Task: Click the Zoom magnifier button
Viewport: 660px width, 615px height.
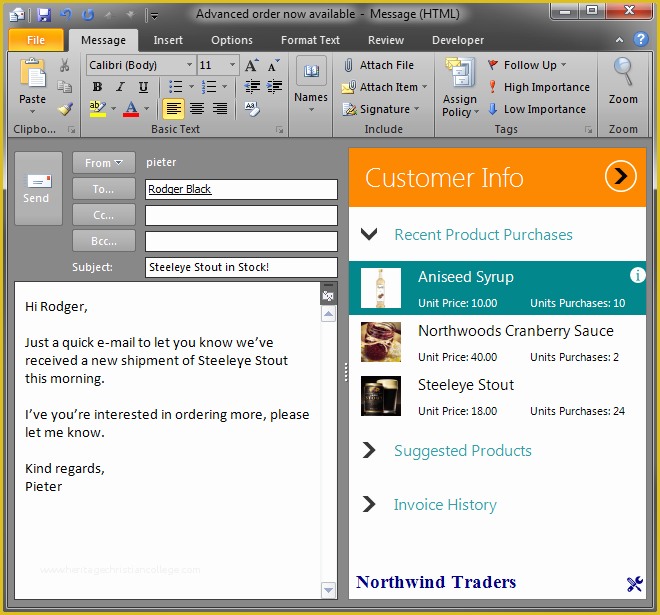Action: (x=623, y=81)
